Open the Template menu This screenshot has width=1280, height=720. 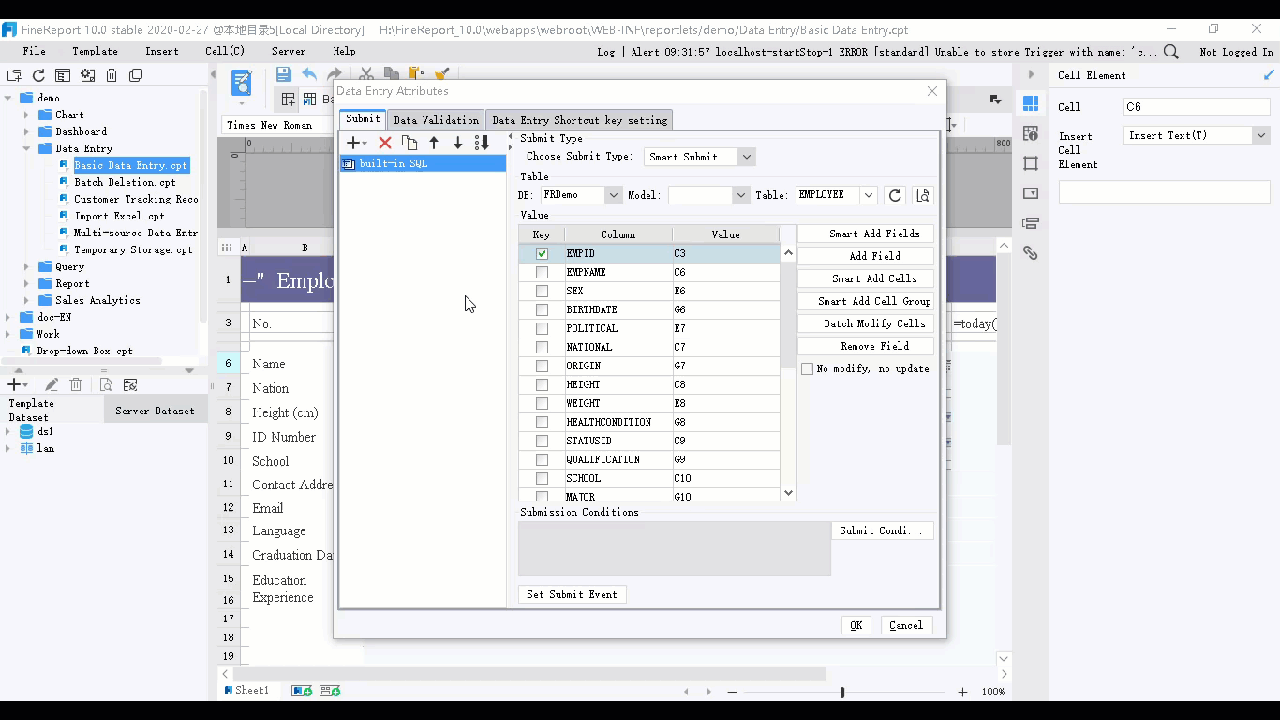pos(95,51)
